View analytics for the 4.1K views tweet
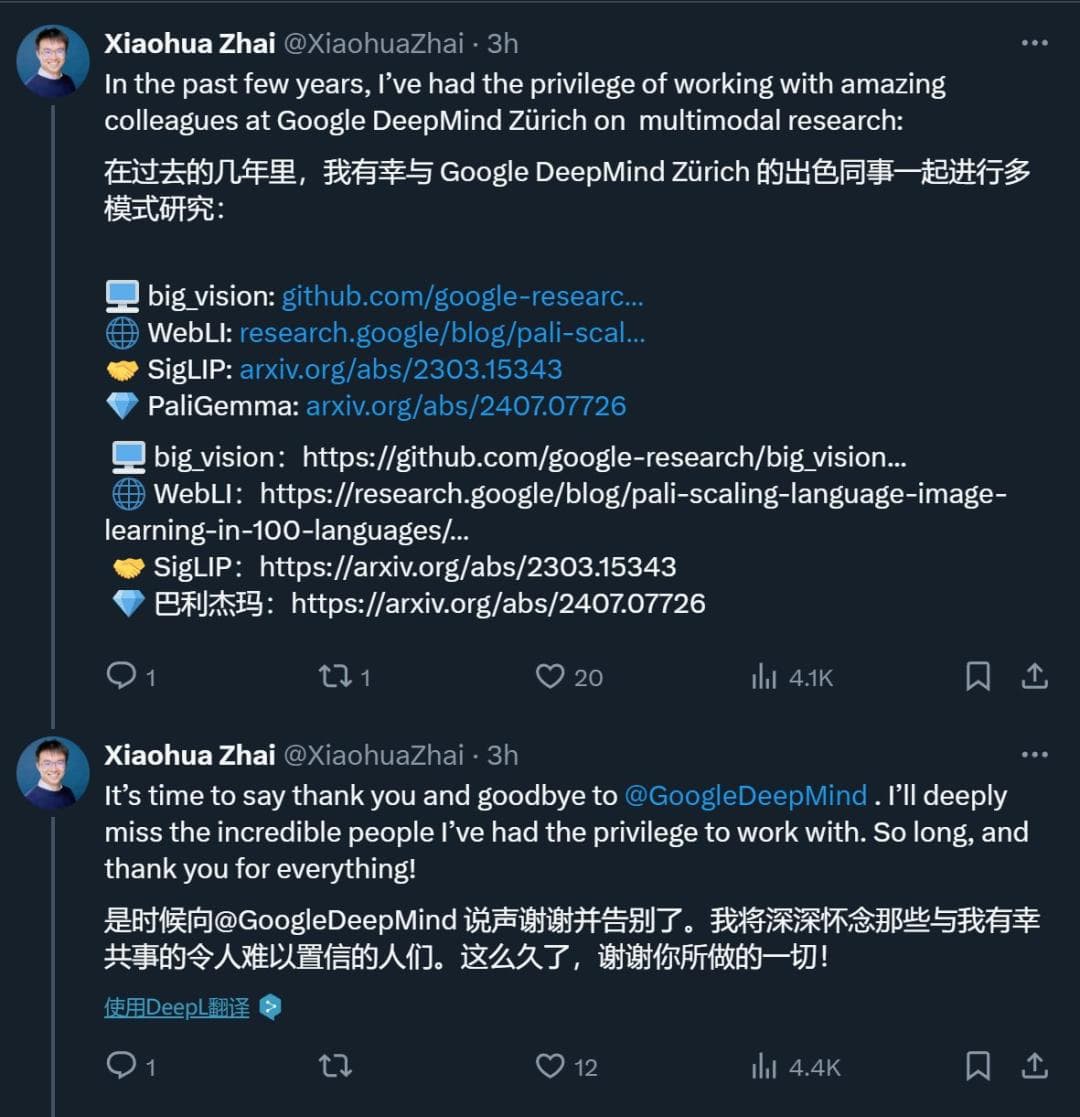The image size is (1080, 1117). point(765,677)
